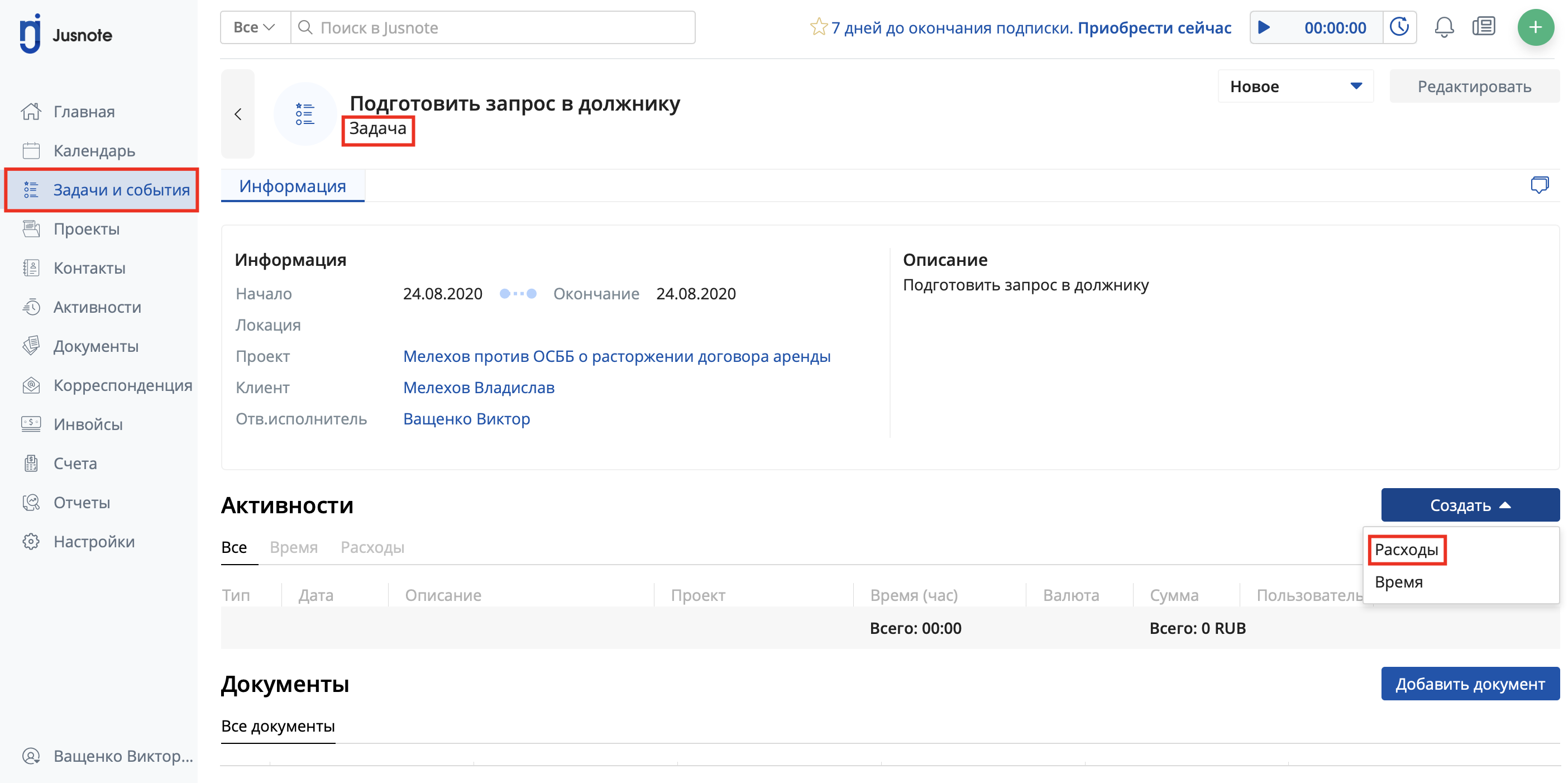Click the Тип column header

[236, 595]
